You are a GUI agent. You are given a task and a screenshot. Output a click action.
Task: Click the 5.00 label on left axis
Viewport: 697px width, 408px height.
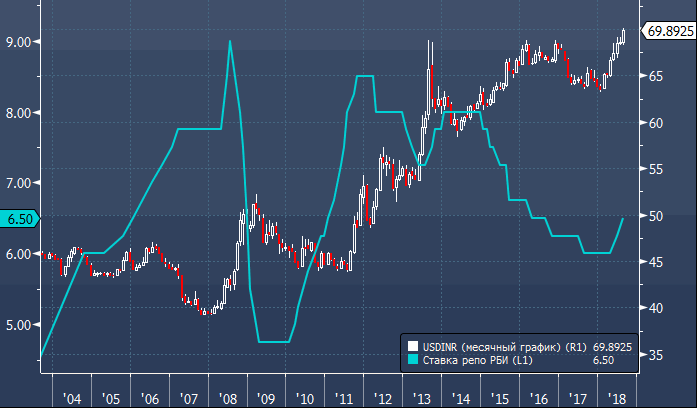20,325
